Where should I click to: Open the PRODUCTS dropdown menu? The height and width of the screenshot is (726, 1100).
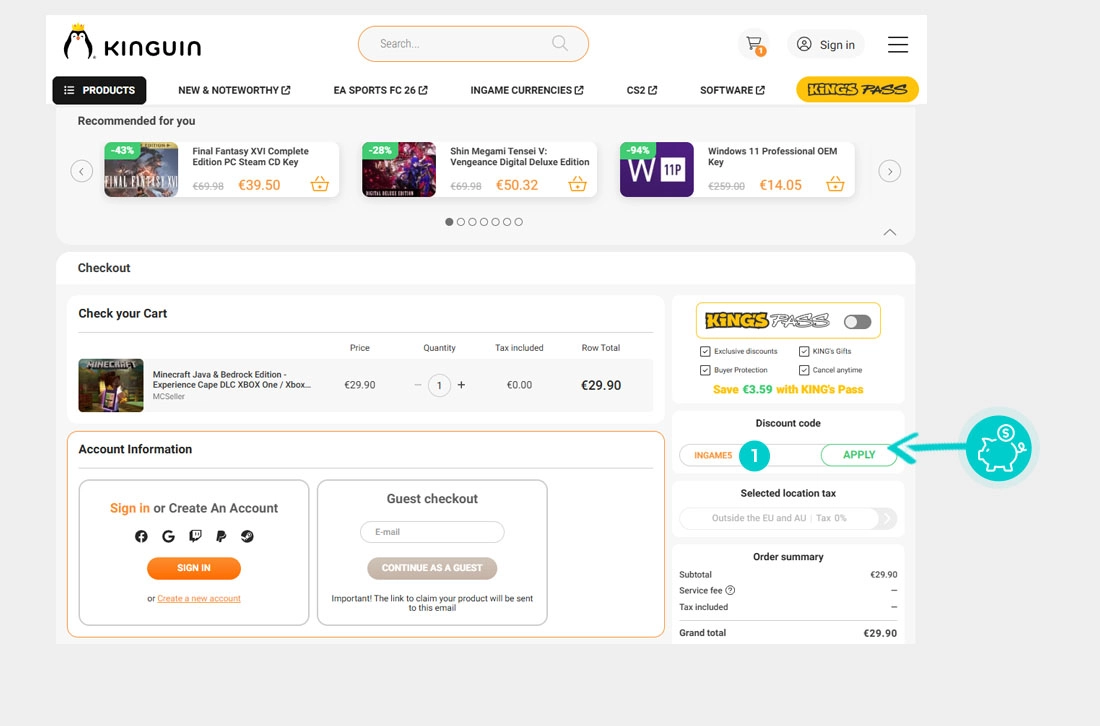[99, 90]
